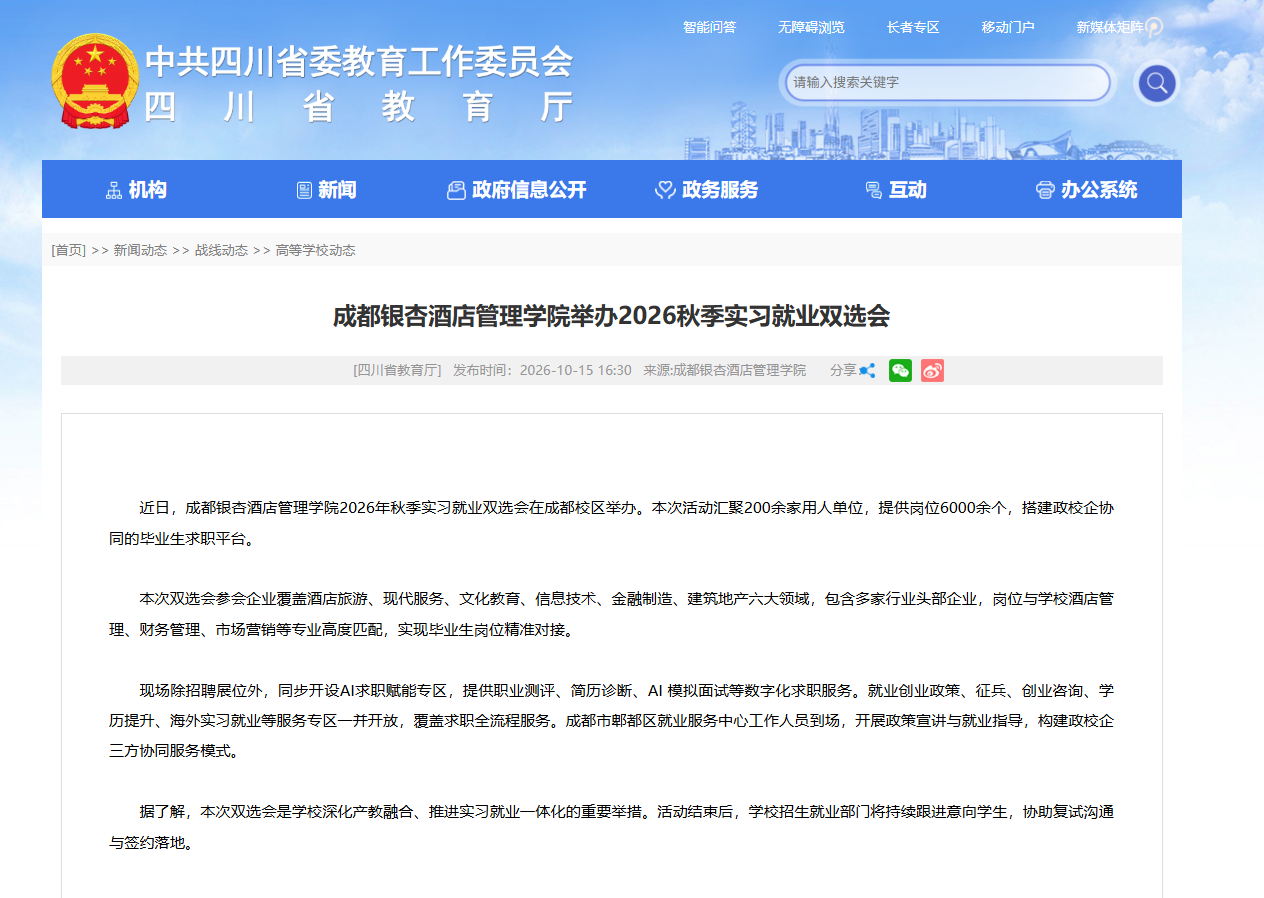Click the blue share nodes icon

click(867, 371)
